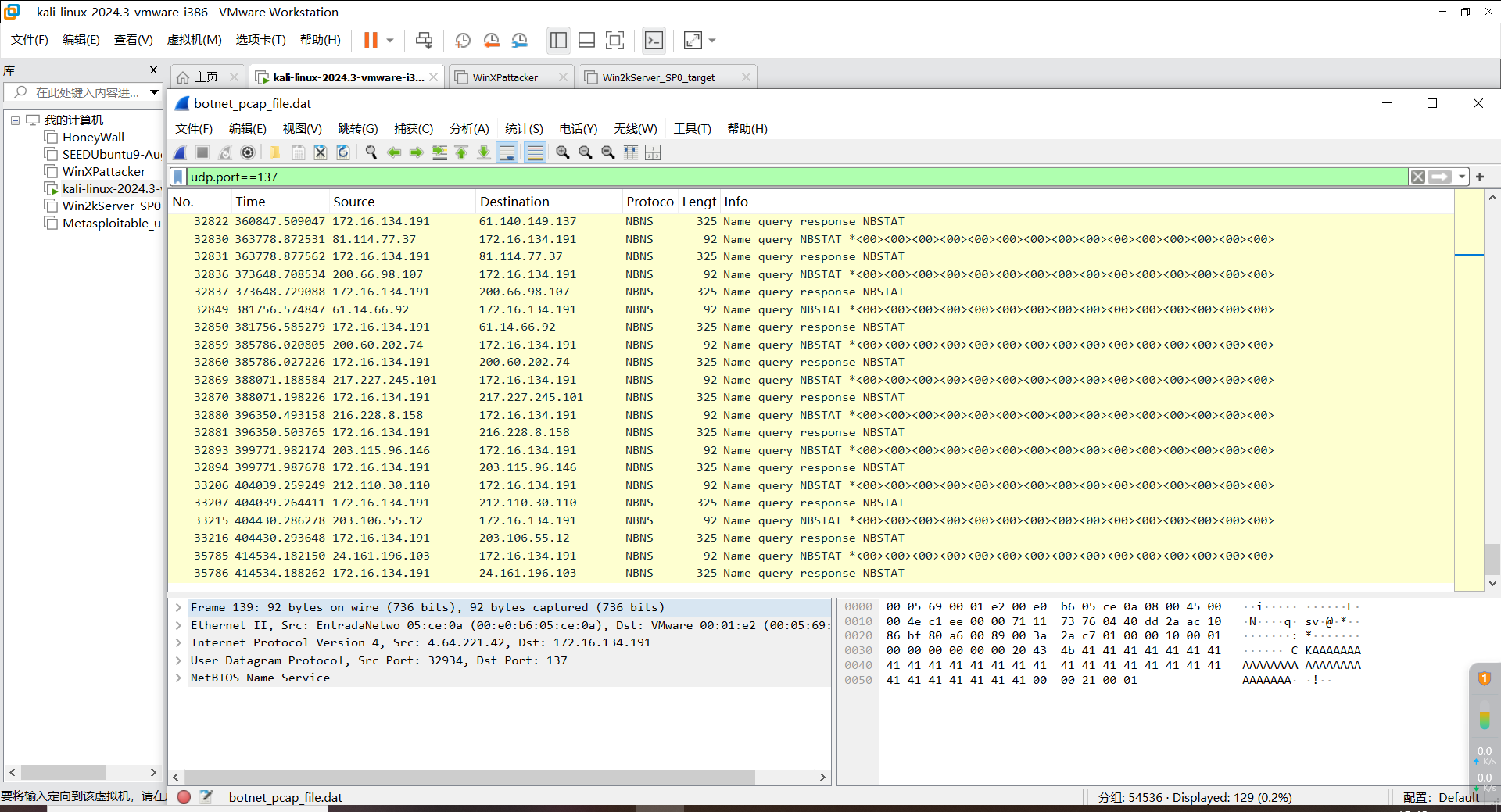Revert virtual machine to previous snapshot
This screenshot has height=812, width=1501.
491,40
